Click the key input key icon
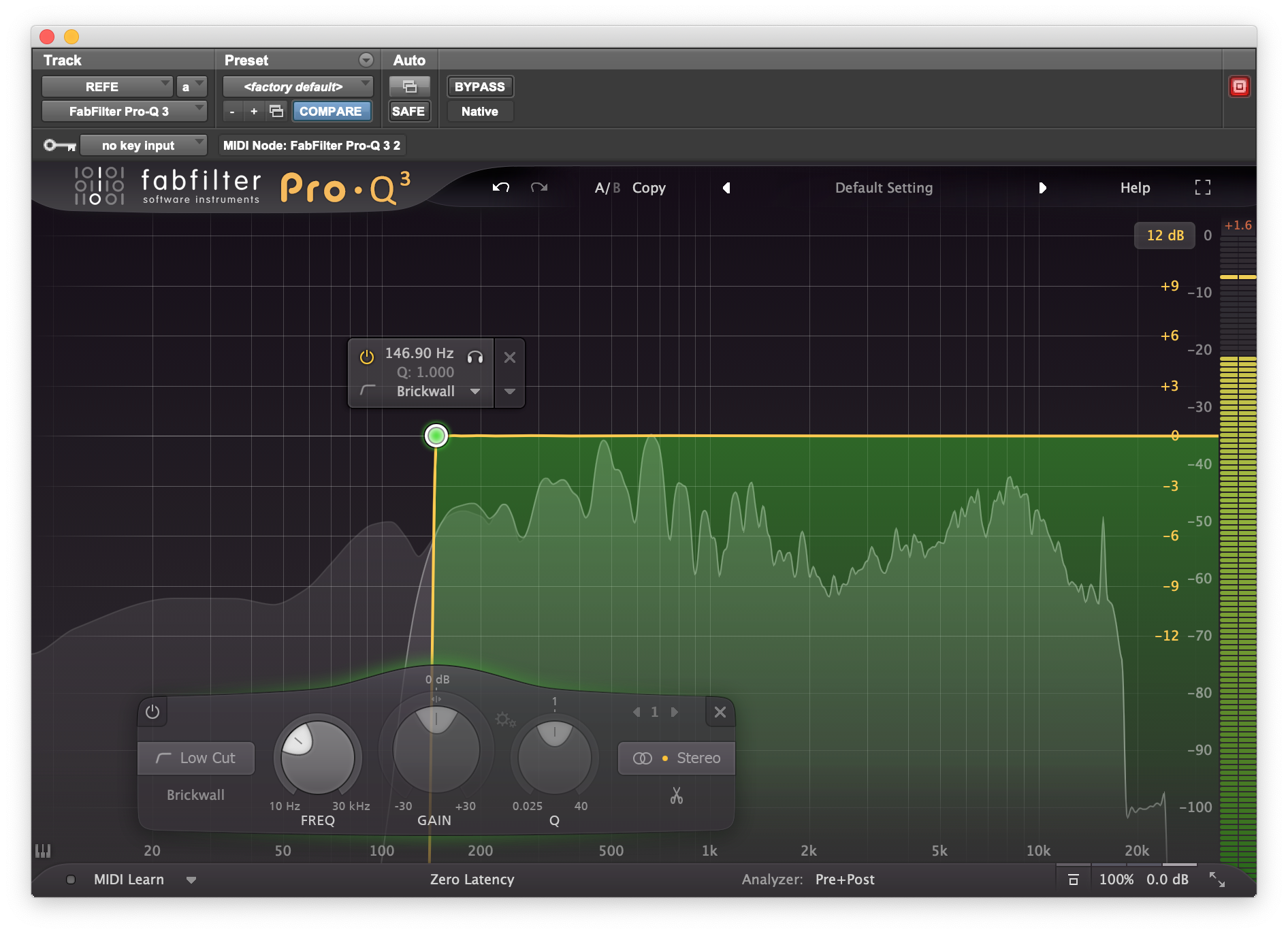 coord(59,145)
